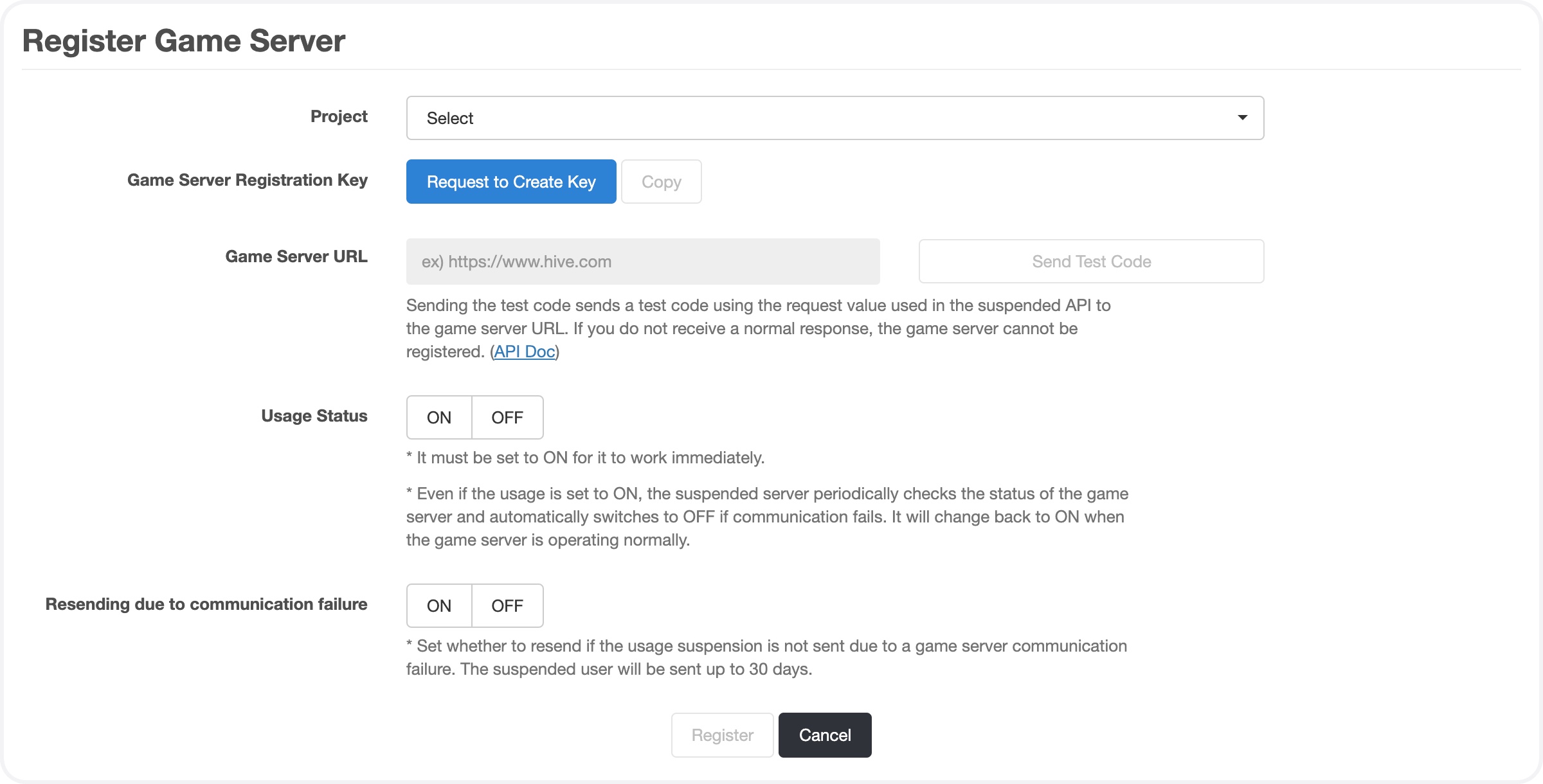Screen dimensions: 1543x784
Task: Click the Register Game Server heading
Action: (184, 40)
